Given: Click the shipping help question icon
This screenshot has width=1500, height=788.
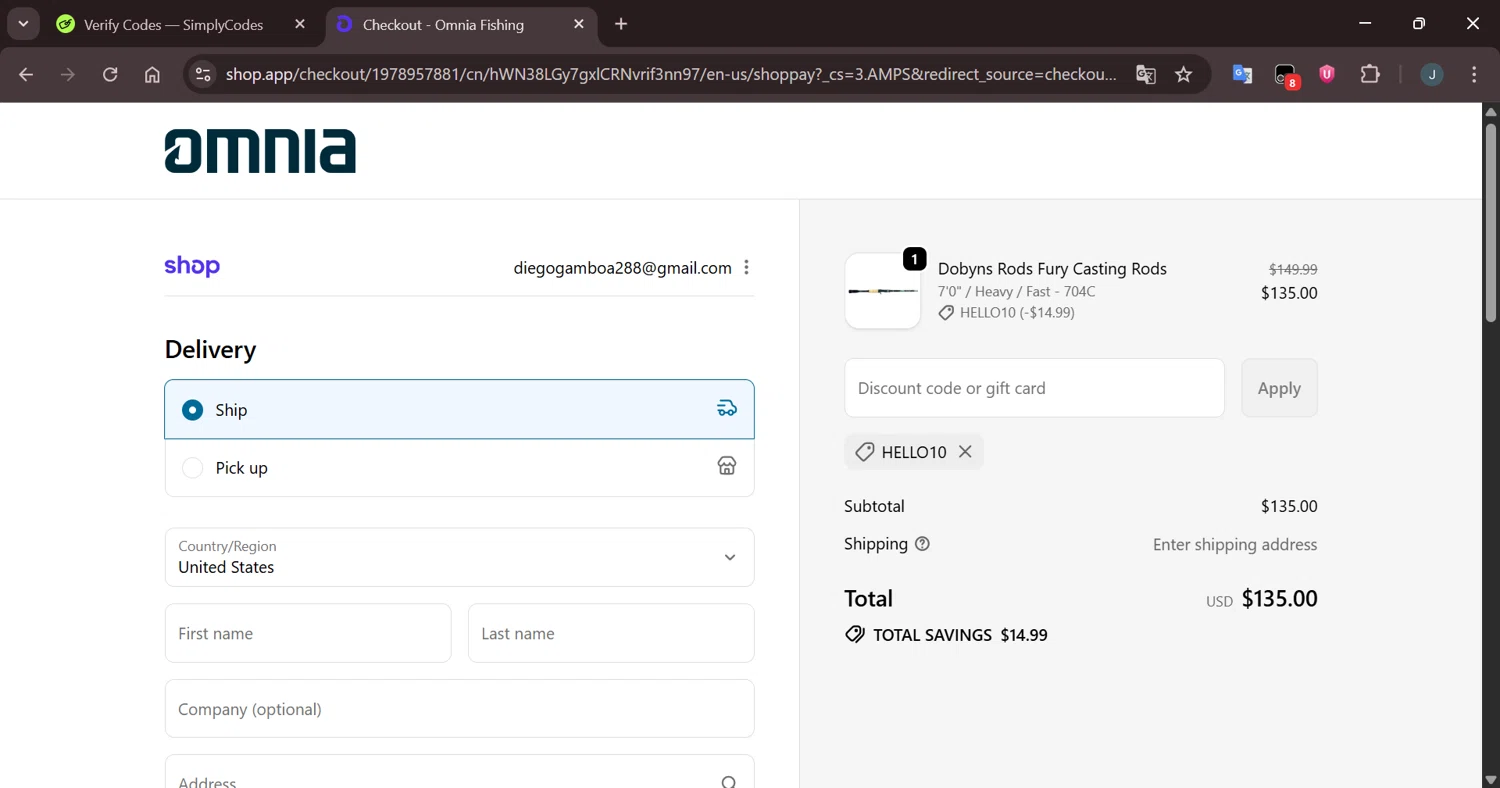Looking at the screenshot, I should tap(922, 544).
